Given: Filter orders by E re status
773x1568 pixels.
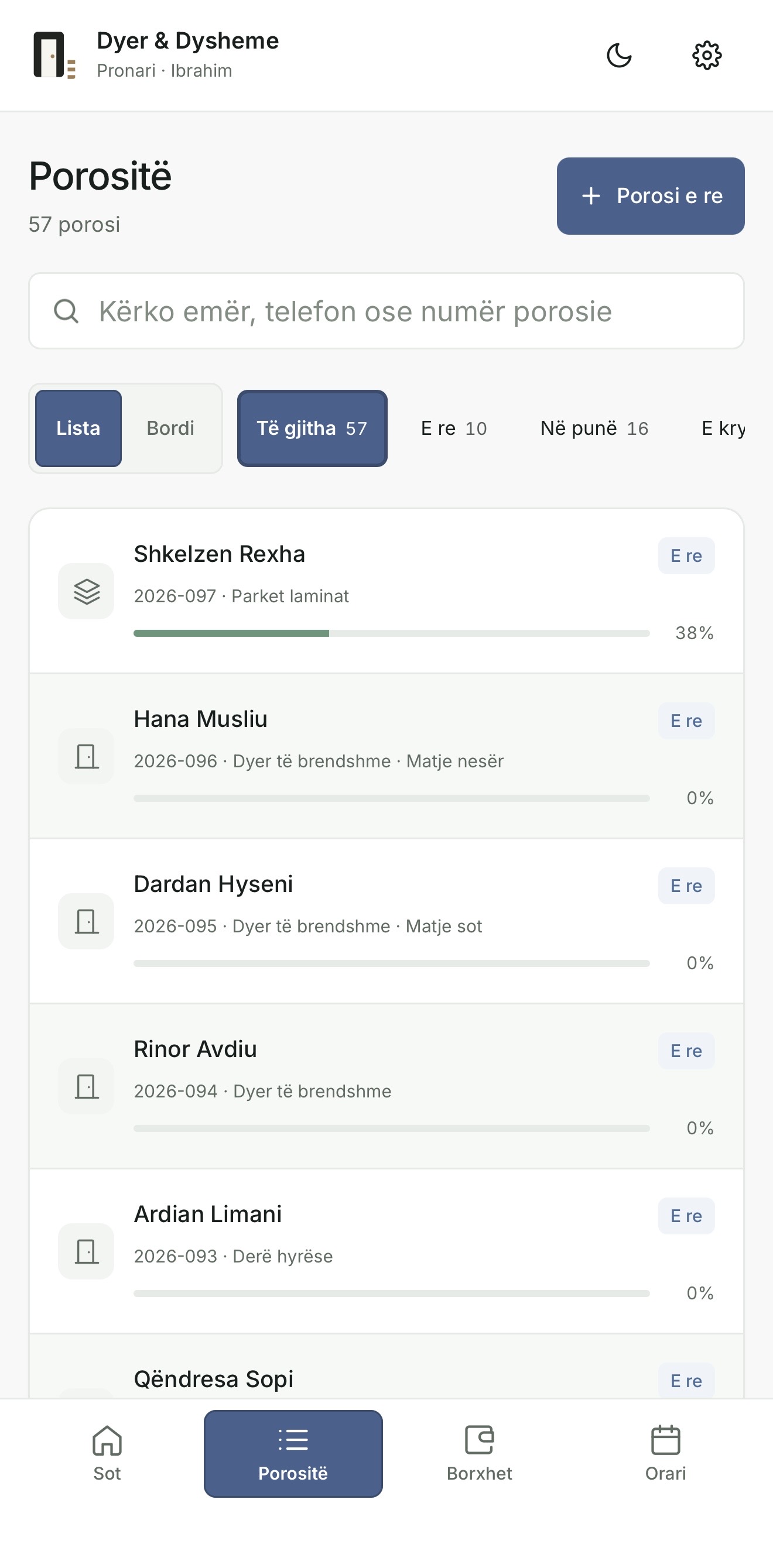Looking at the screenshot, I should [x=454, y=428].
